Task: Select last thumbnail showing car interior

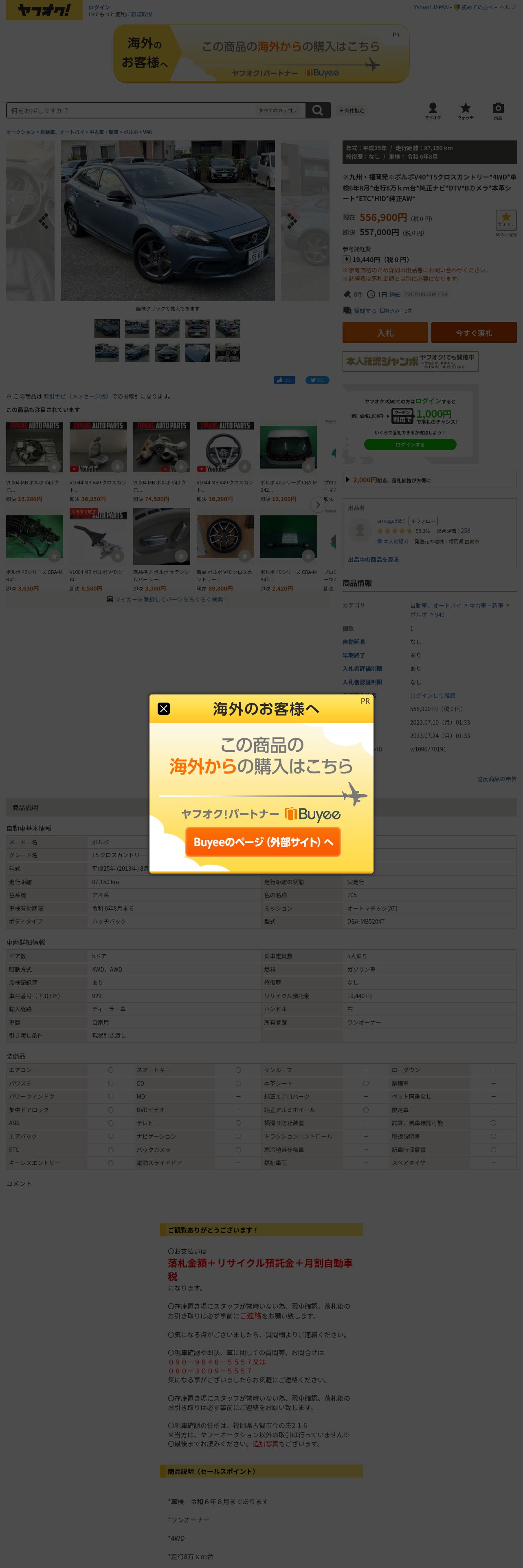Action: pos(228,353)
